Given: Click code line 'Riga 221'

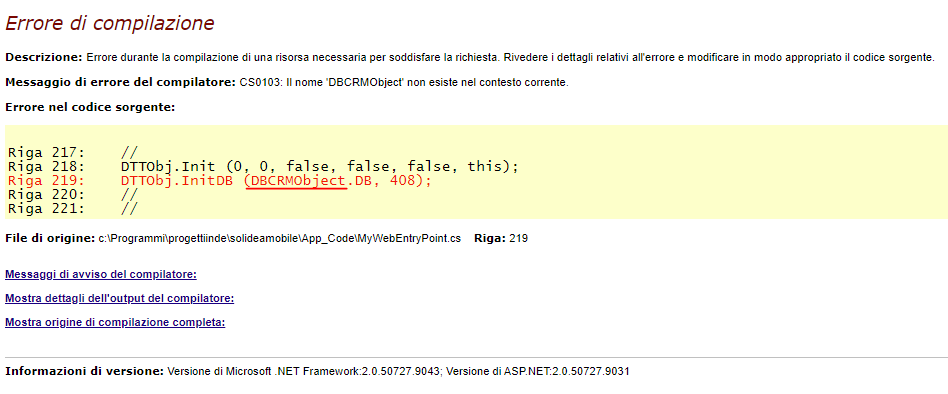Looking at the screenshot, I should [73, 208].
